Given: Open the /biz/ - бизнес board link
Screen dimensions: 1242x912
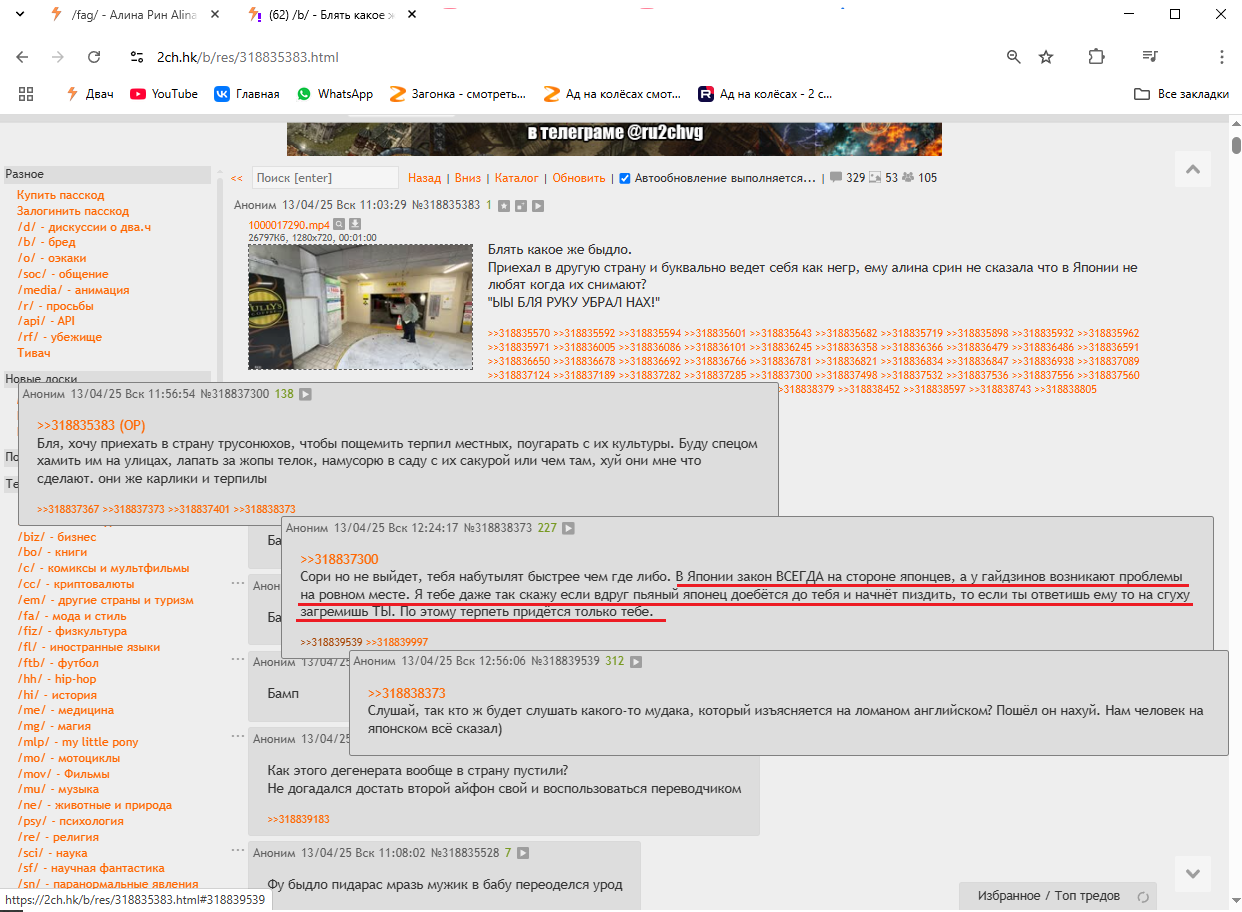Looking at the screenshot, I should pyautogui.click(x=57, y=537).
